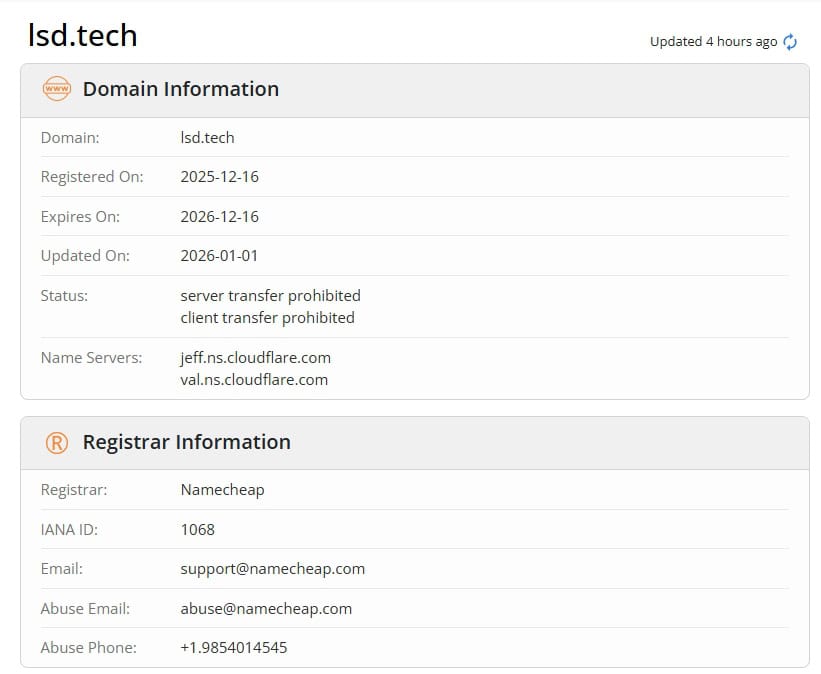Click the server transfer prohibited status
Viewport: 821px width, 674px height.
pos(270,296)
